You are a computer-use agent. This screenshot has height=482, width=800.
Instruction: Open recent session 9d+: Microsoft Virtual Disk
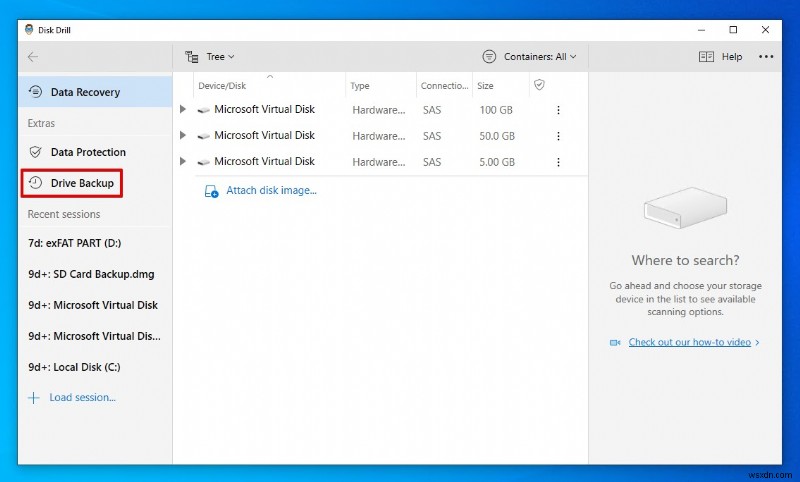93,305
